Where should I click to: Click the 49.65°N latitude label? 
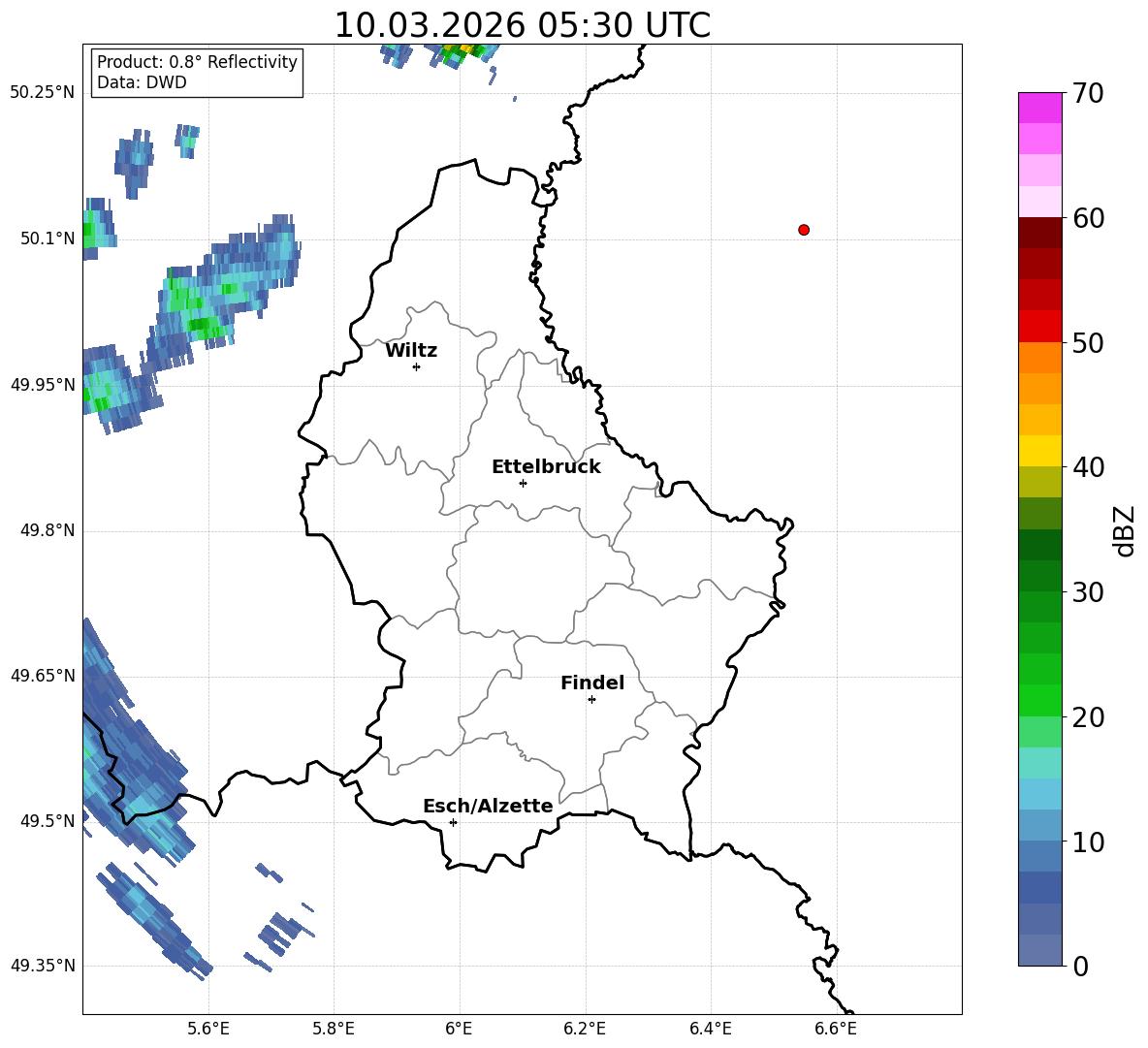pos(42,675)
